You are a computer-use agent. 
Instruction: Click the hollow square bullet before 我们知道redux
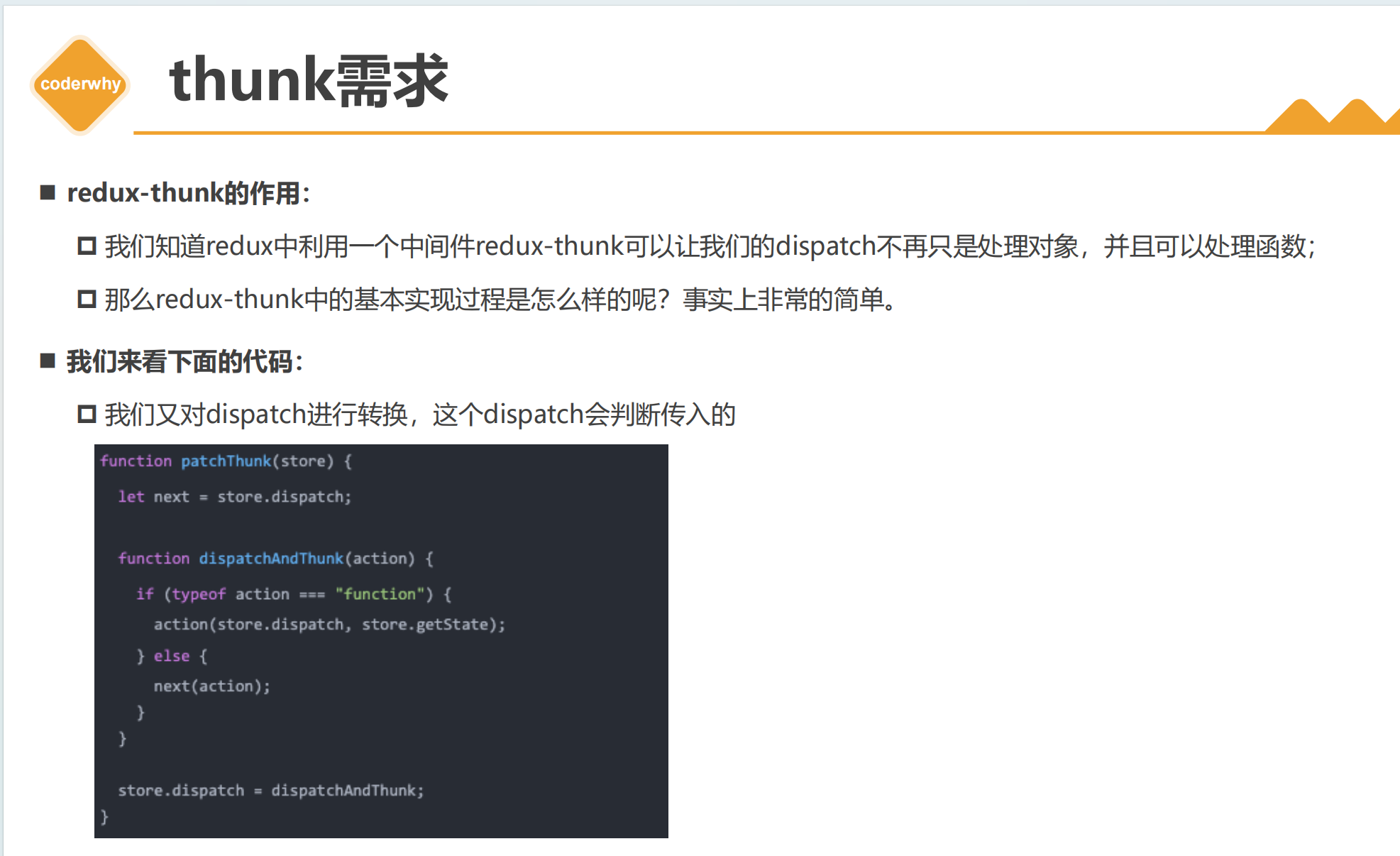[87, 246]
